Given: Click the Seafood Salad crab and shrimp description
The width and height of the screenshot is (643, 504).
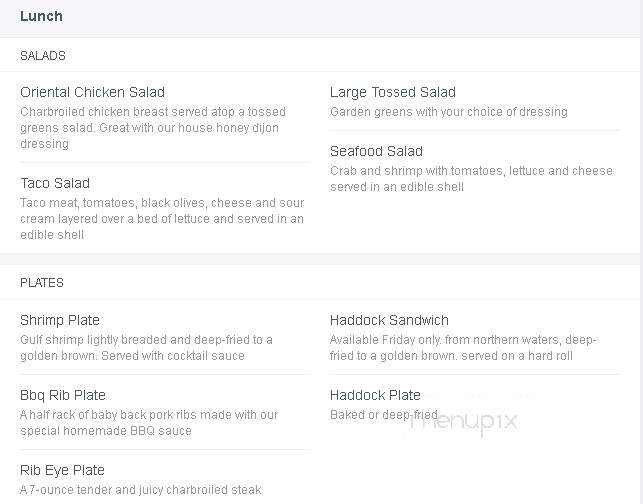Looking at the screenshot, I should pos(471,179).
